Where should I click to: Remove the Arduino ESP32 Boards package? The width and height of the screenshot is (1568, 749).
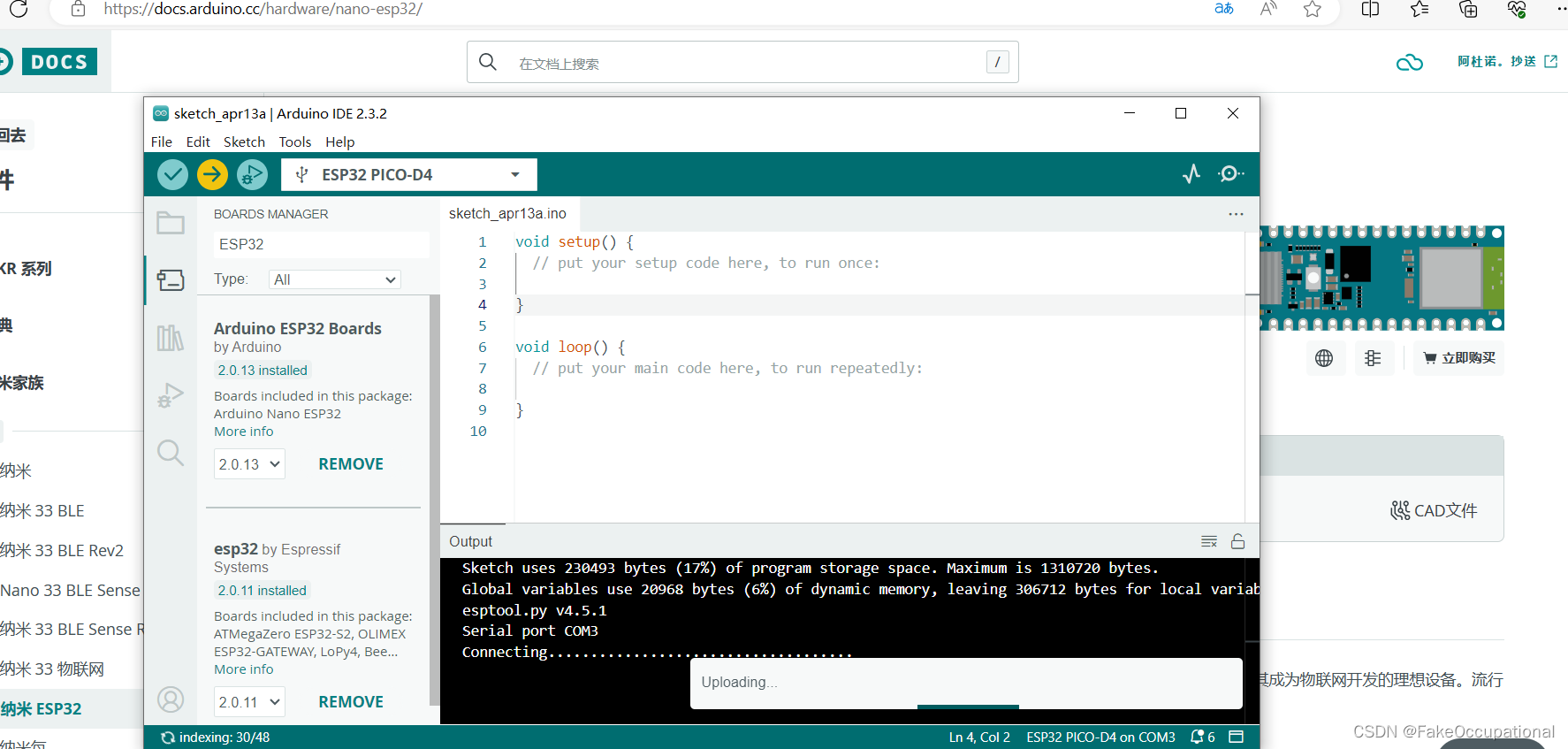click(351, 464)
